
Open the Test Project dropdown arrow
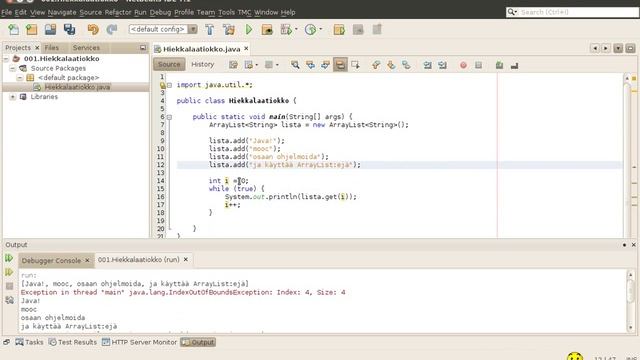pos(296,29)
